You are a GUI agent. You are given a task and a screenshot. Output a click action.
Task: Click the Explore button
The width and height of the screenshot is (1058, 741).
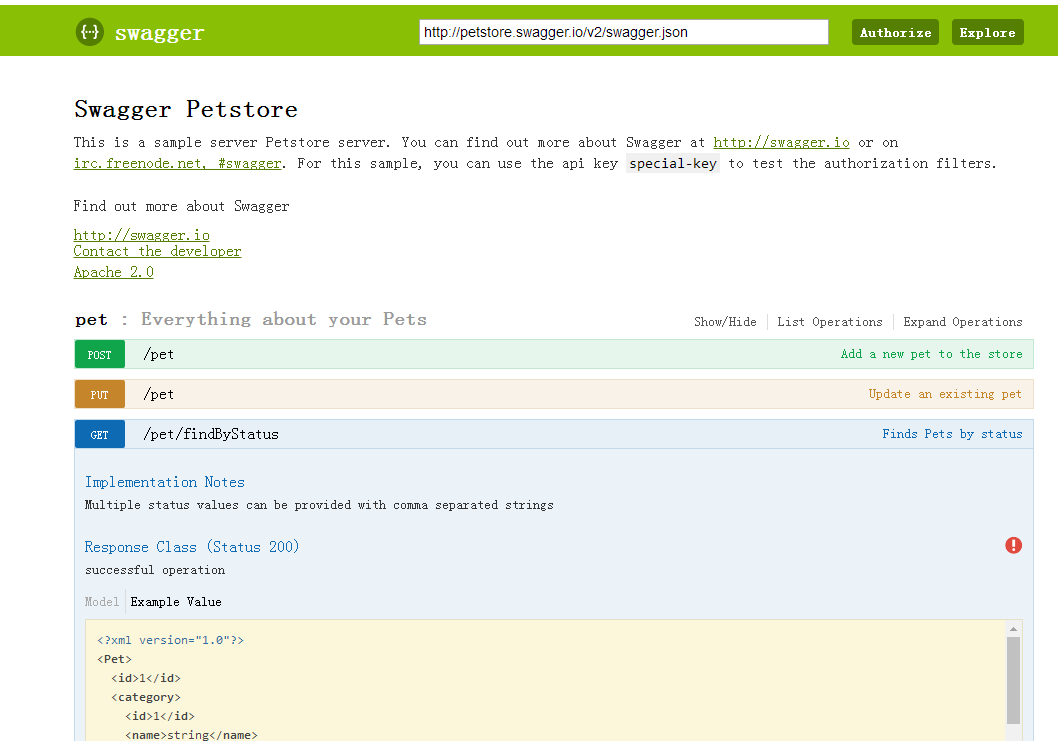click(988, 32)
